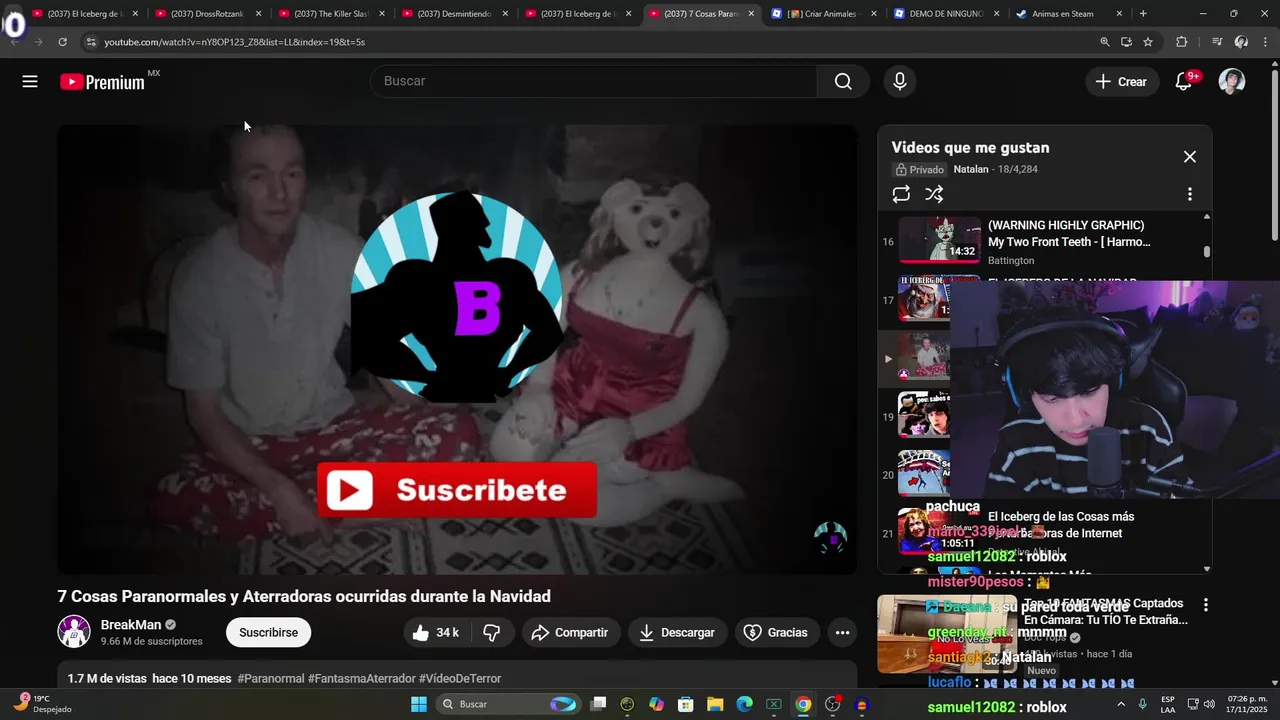Image resolution: width=1280 pixels, height=720 pixels.
Task: Like the video with thumbs up
Action: 435,632
